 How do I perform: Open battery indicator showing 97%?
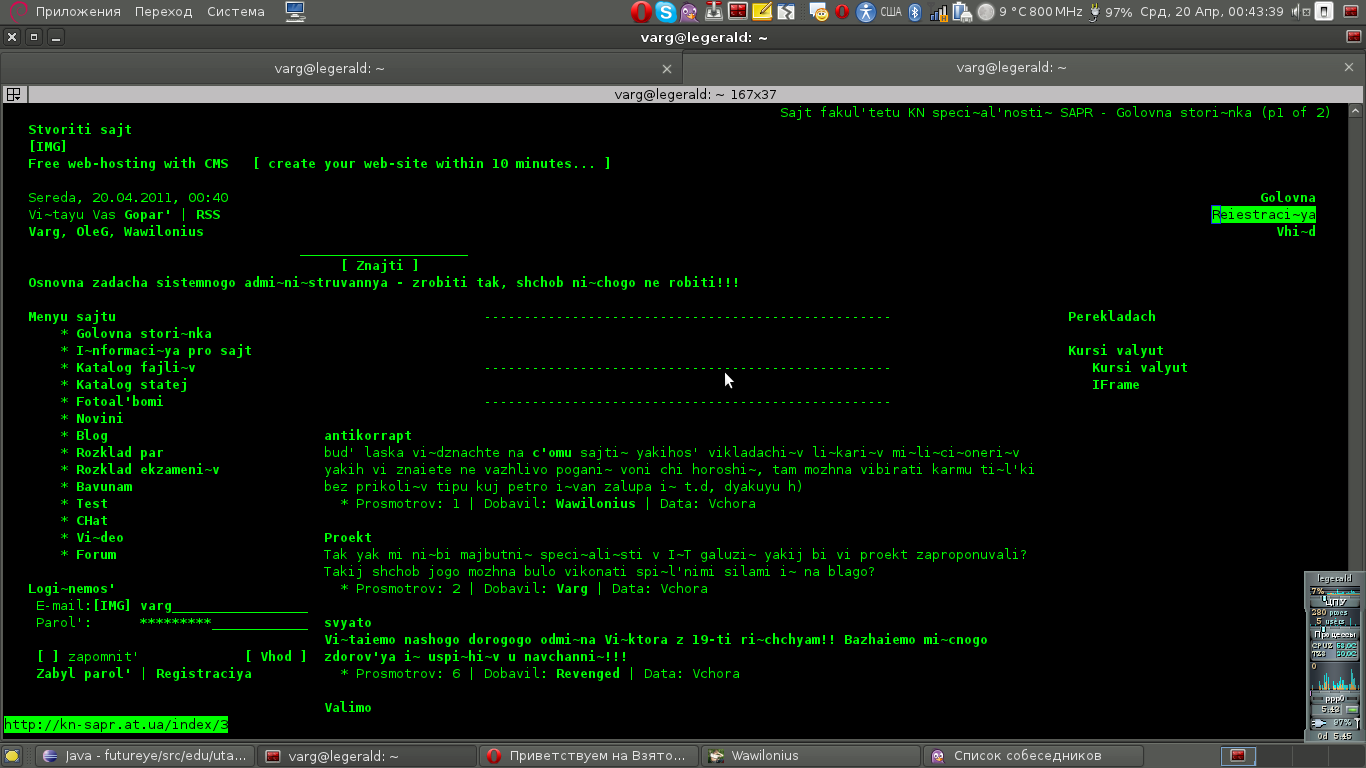1110,12
